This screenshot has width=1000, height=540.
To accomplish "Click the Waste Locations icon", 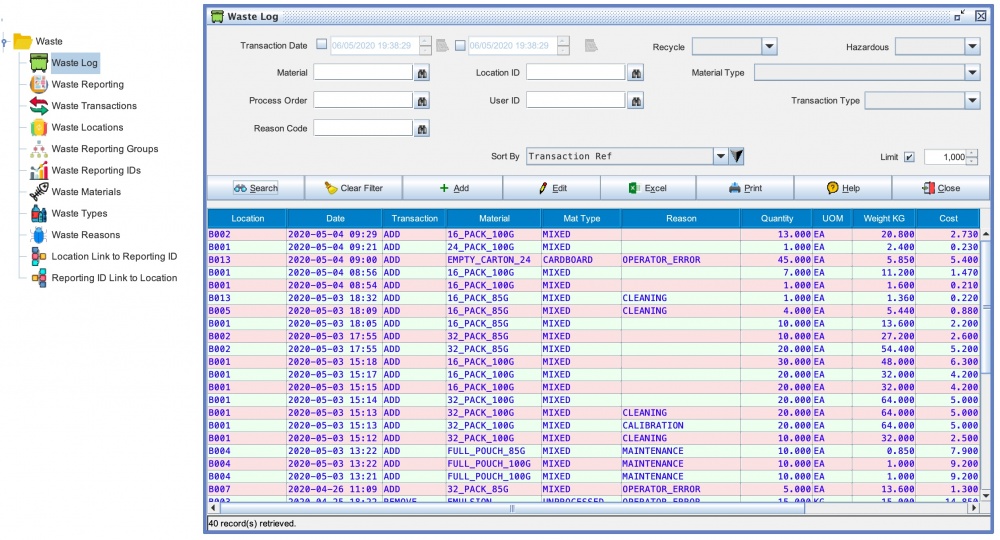I will click(39, 127).
